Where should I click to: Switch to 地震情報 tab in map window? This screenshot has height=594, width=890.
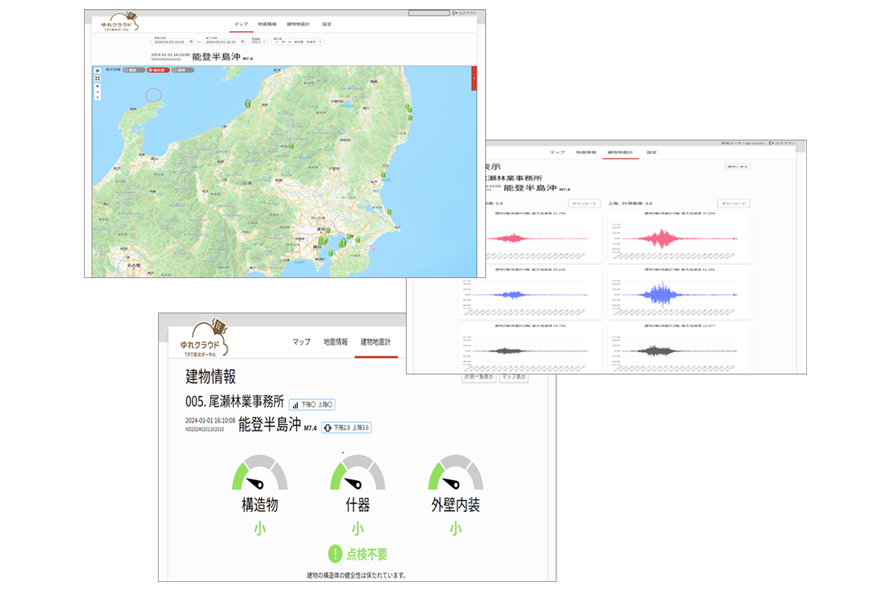pos(268,22)
